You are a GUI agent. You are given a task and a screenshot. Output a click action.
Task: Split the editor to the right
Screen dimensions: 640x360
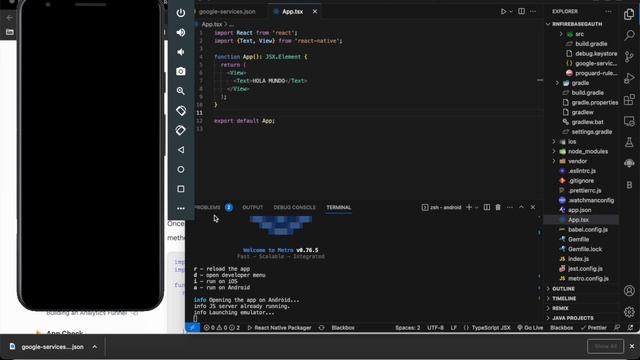point(521,11)
